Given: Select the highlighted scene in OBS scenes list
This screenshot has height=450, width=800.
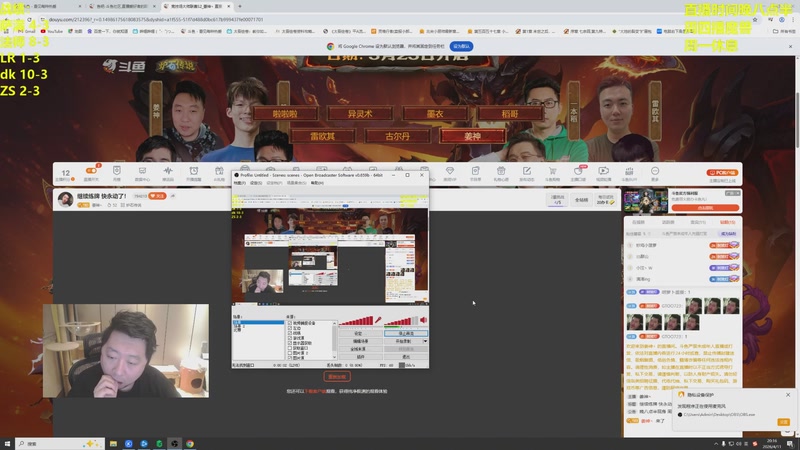Looking at the screenshot, I should pyautogui.click(x=258, y=322).
